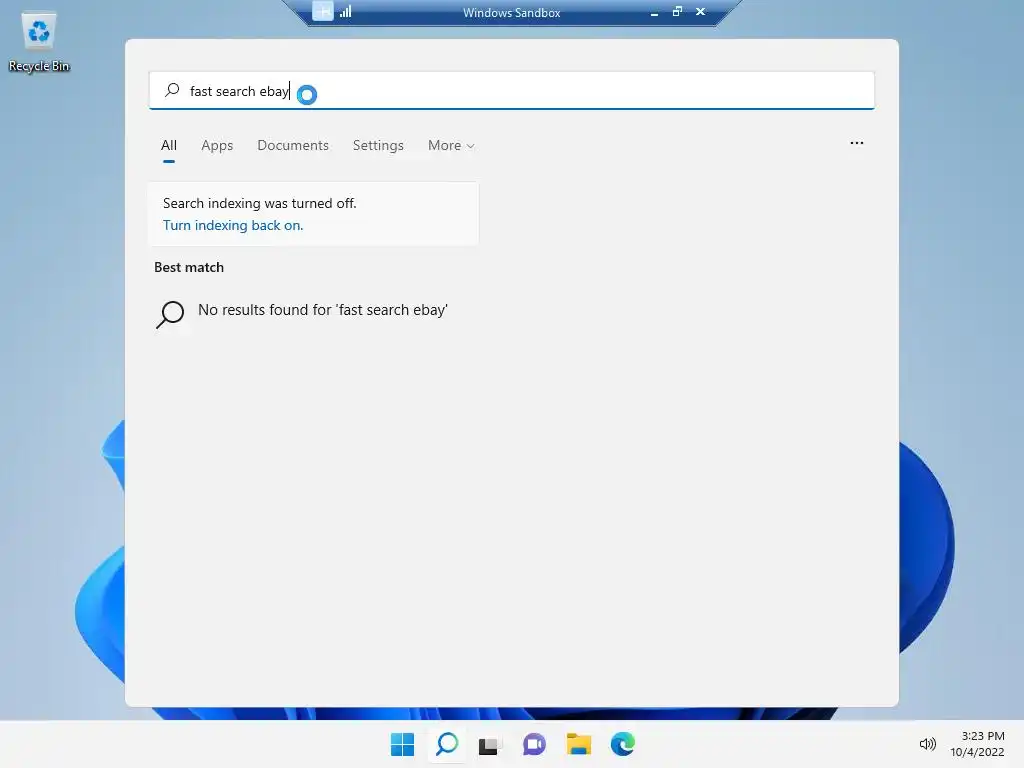The width and height of the screenshot is (1024, 768).
Task: Click the 'Search indexing was turned off' message
Action: pos(259,203)
